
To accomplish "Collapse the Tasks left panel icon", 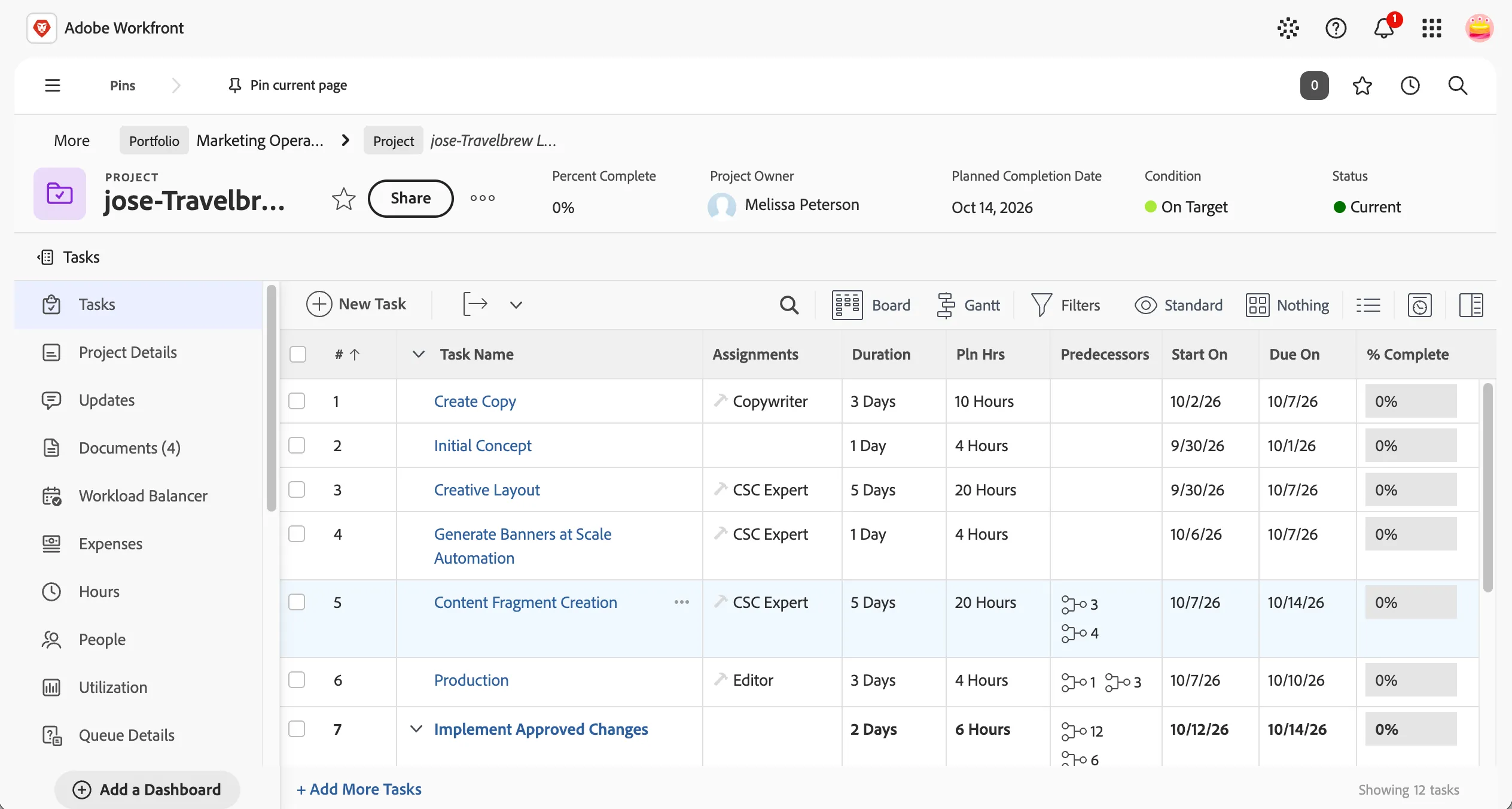I will [45, 257].
